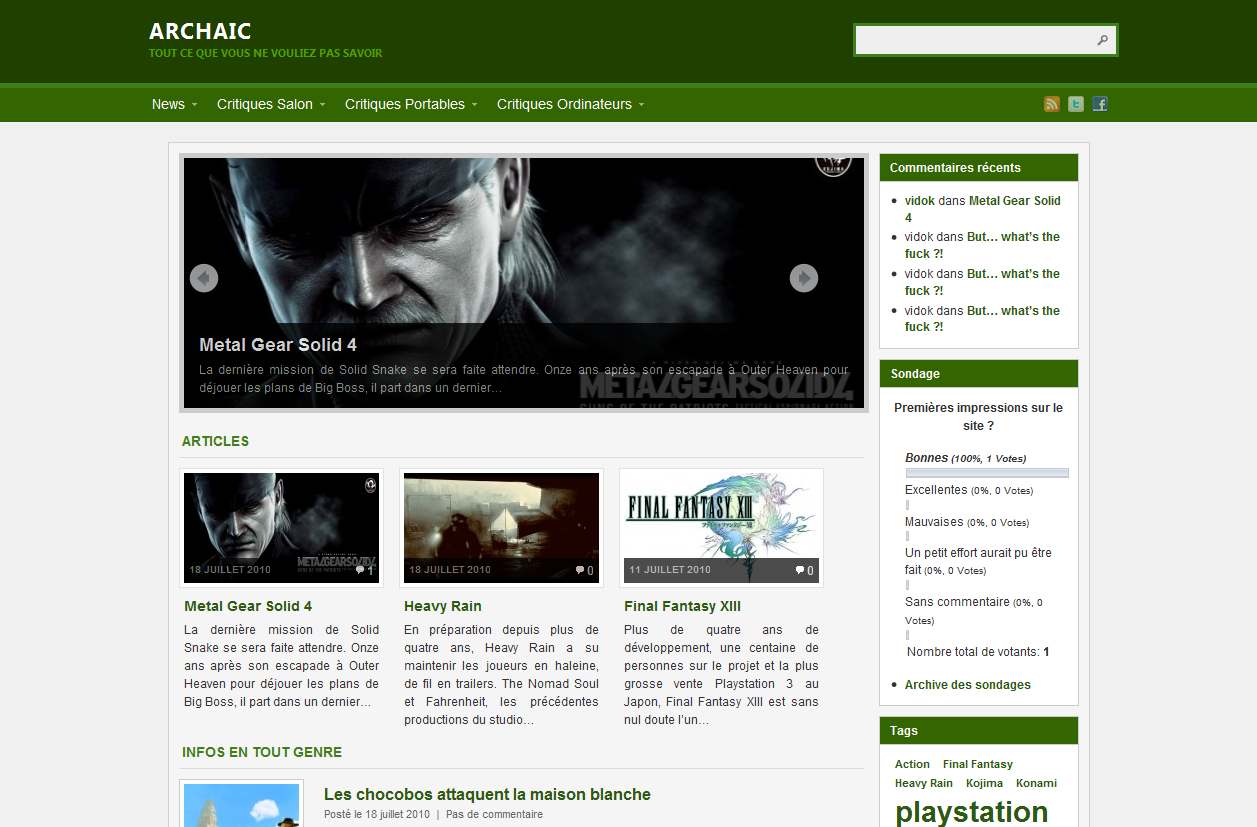This screenshot has height=827, width=1257.
Task: Click the Tags widget header
Action: click(979, 730)
